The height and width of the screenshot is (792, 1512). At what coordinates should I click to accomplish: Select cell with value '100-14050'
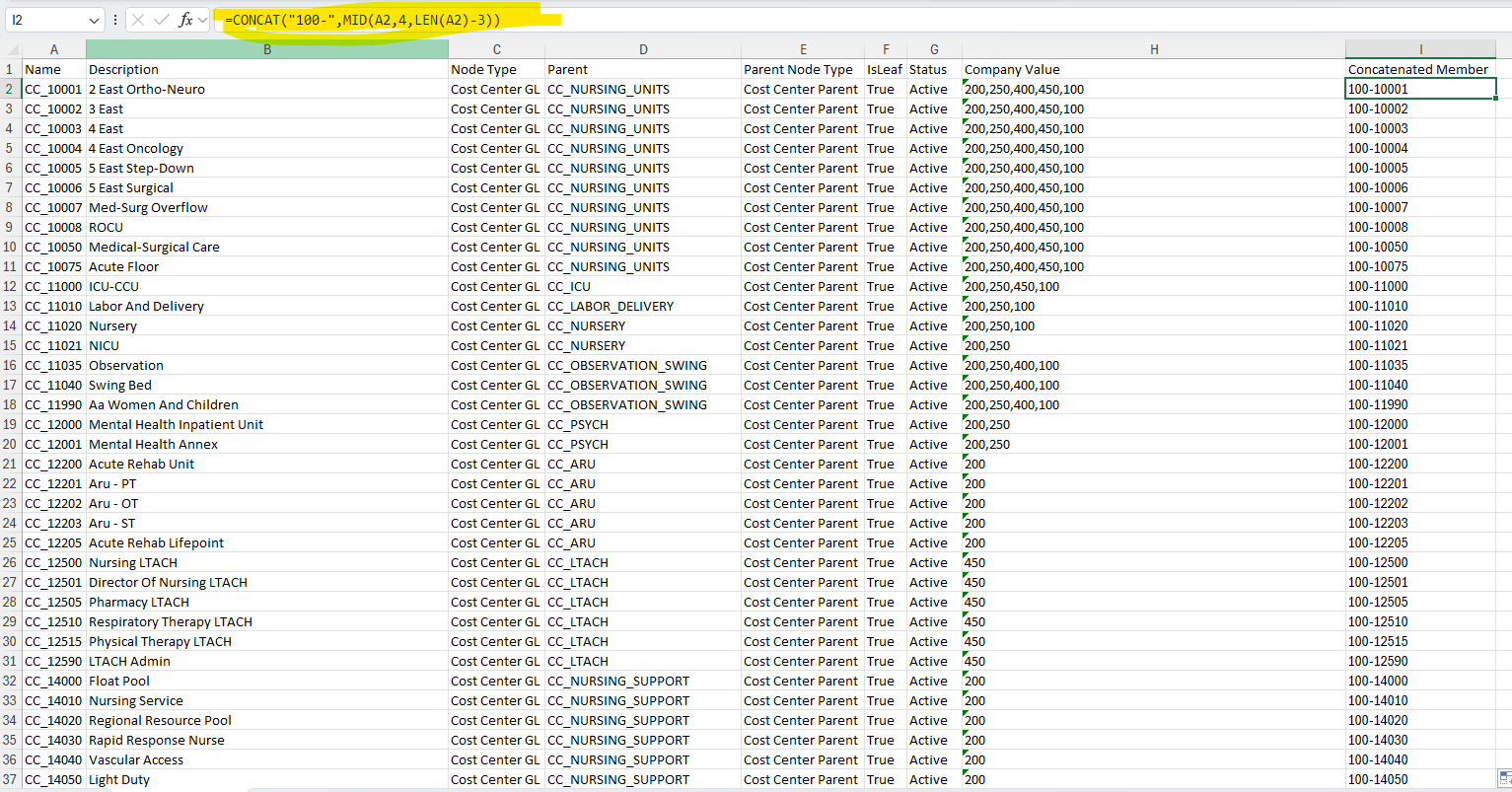[1420, 779]
